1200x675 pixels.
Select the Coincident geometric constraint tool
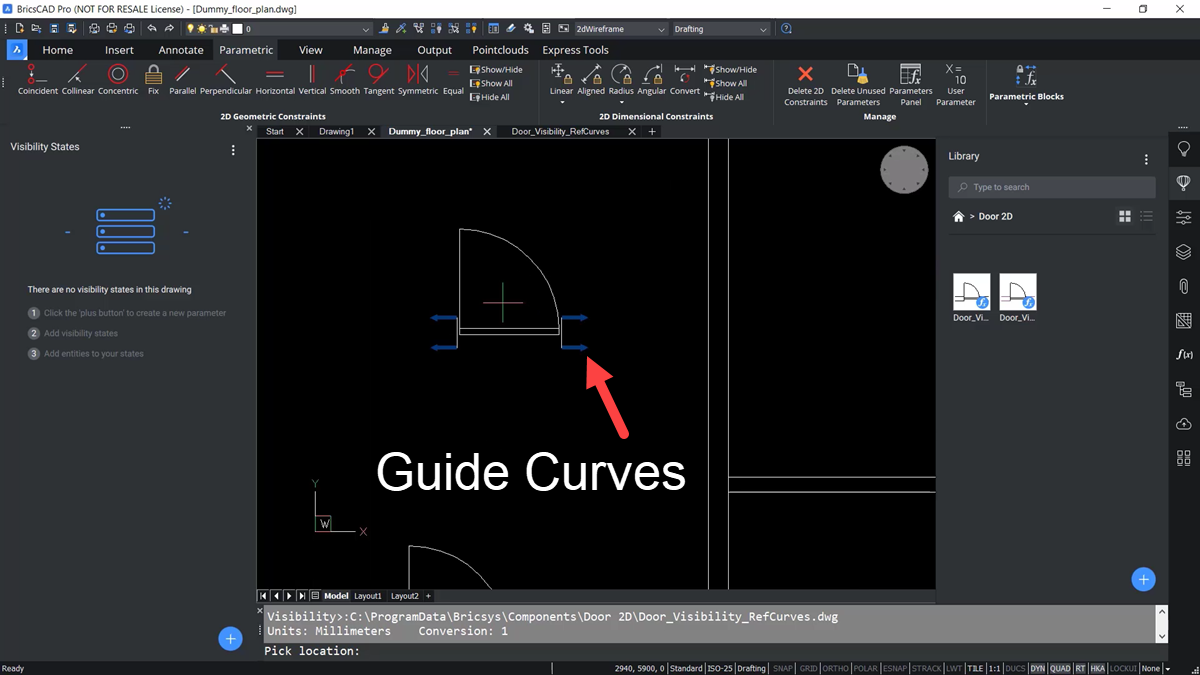[37, 80]
